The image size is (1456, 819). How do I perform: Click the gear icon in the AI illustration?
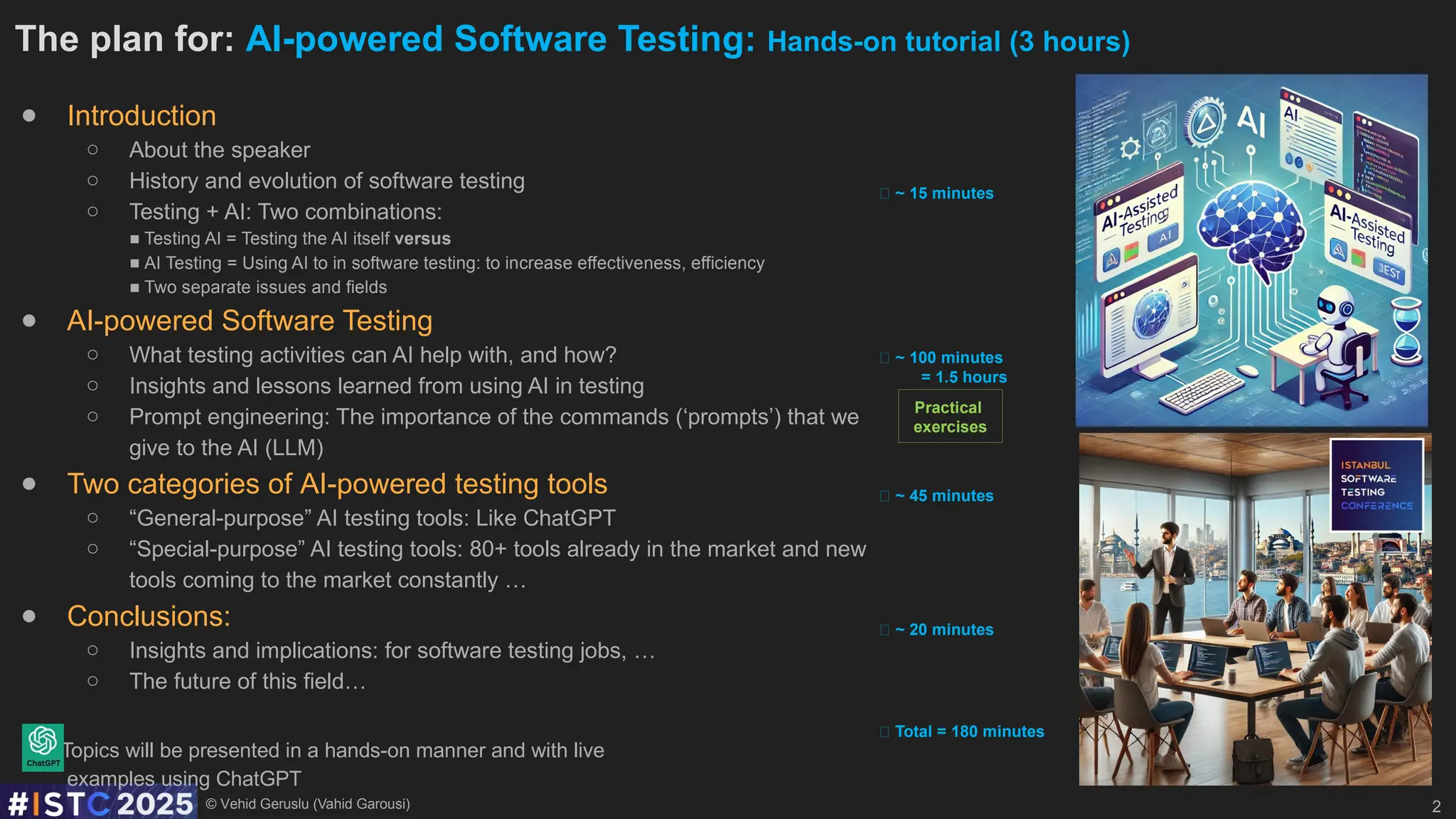click(1130, 149)
